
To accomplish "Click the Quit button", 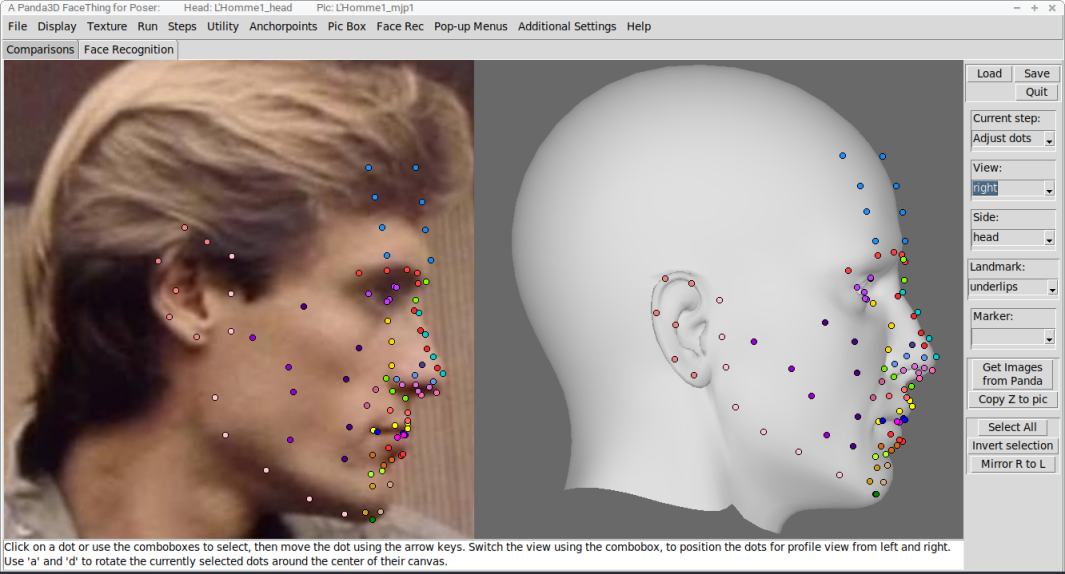I will click(x=1036, y=92).
